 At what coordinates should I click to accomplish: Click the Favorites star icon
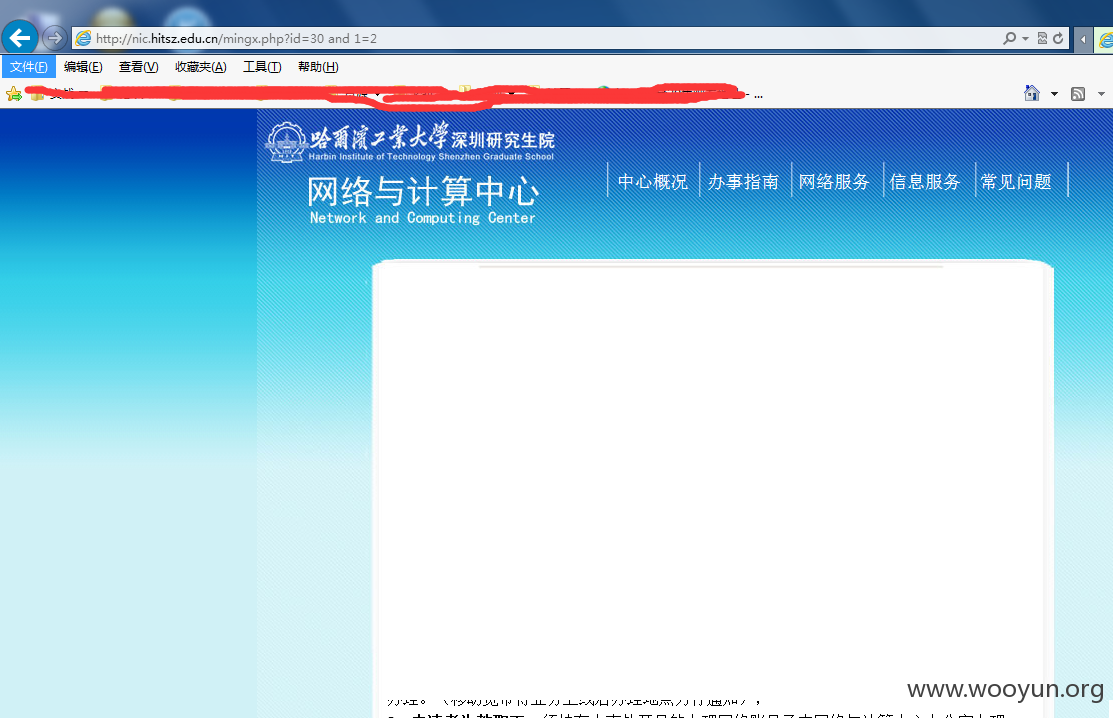13,94
